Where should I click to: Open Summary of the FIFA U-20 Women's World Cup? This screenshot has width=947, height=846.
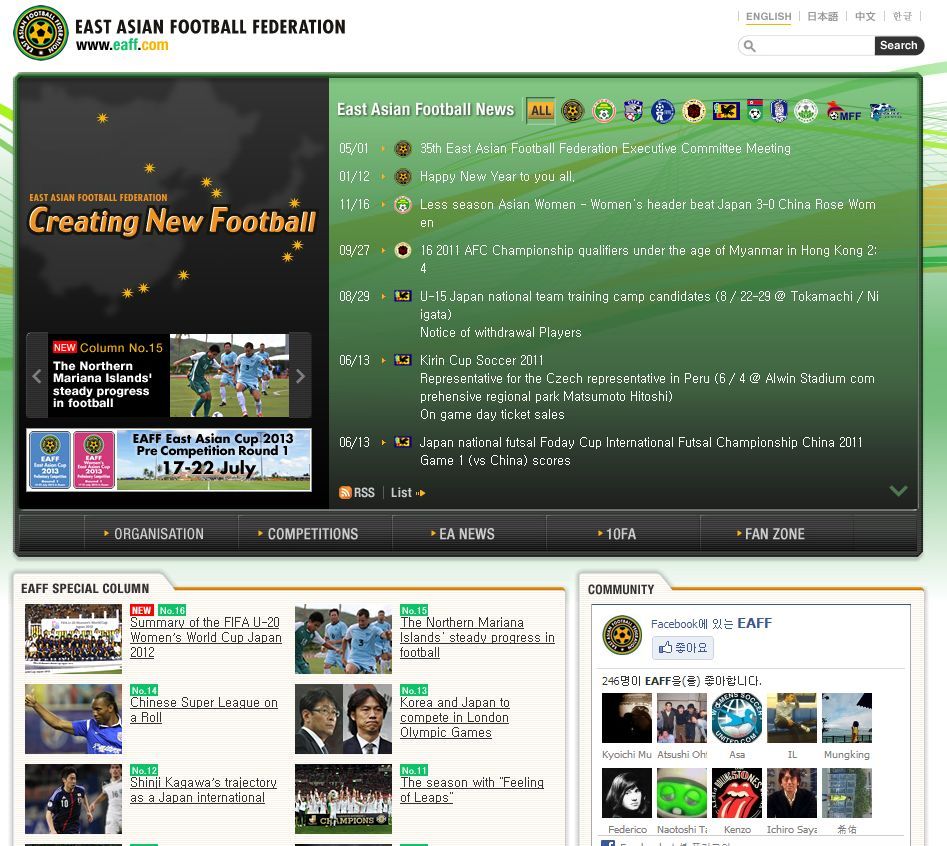click(206, 638)
